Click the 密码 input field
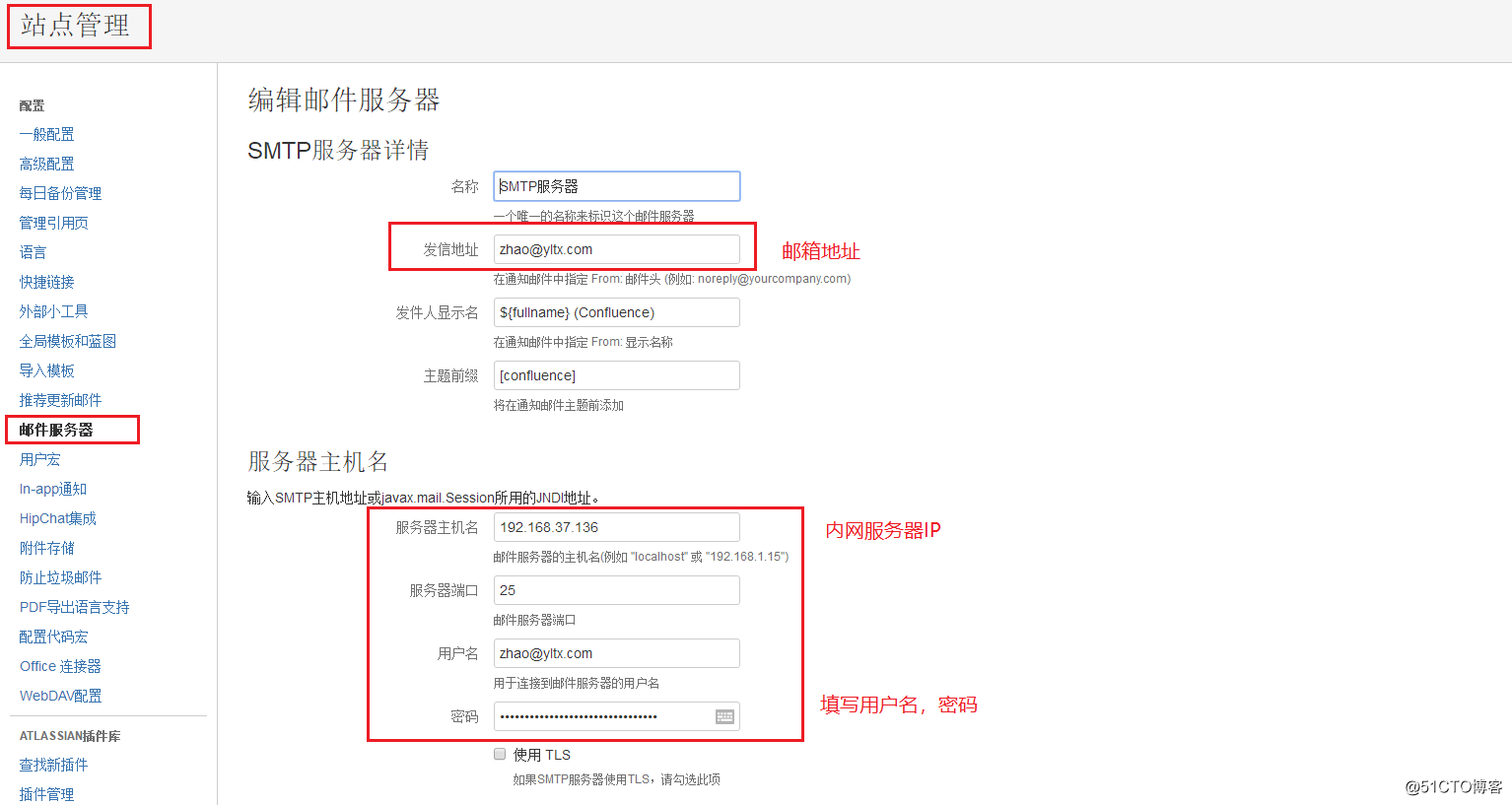 coord(617,716)
